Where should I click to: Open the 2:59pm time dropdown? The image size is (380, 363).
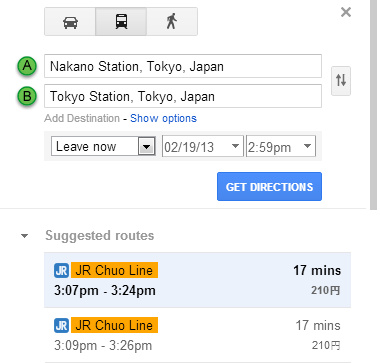click(x=281, y=146)
